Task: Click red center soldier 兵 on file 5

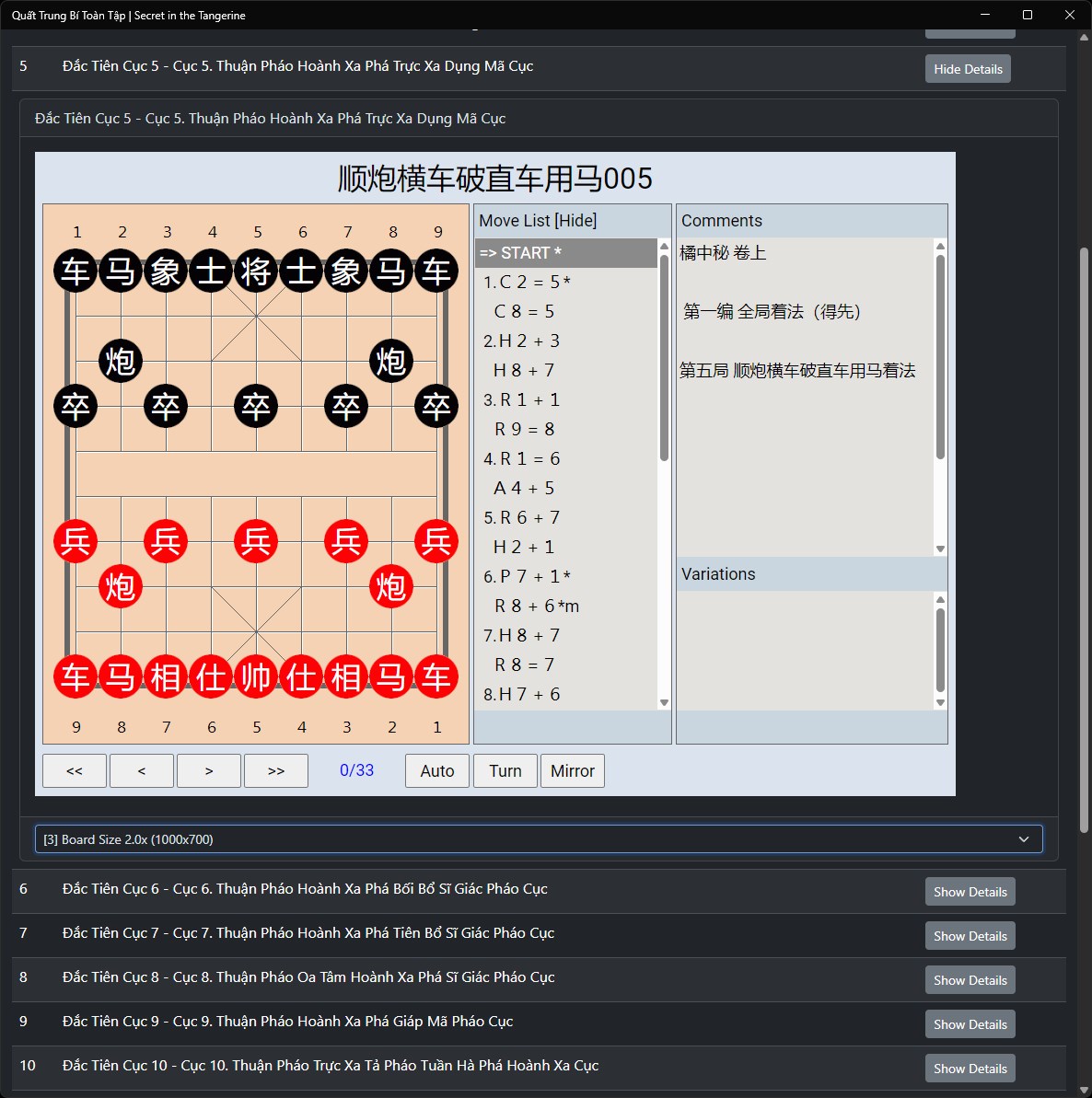Action: coord(256,541)
